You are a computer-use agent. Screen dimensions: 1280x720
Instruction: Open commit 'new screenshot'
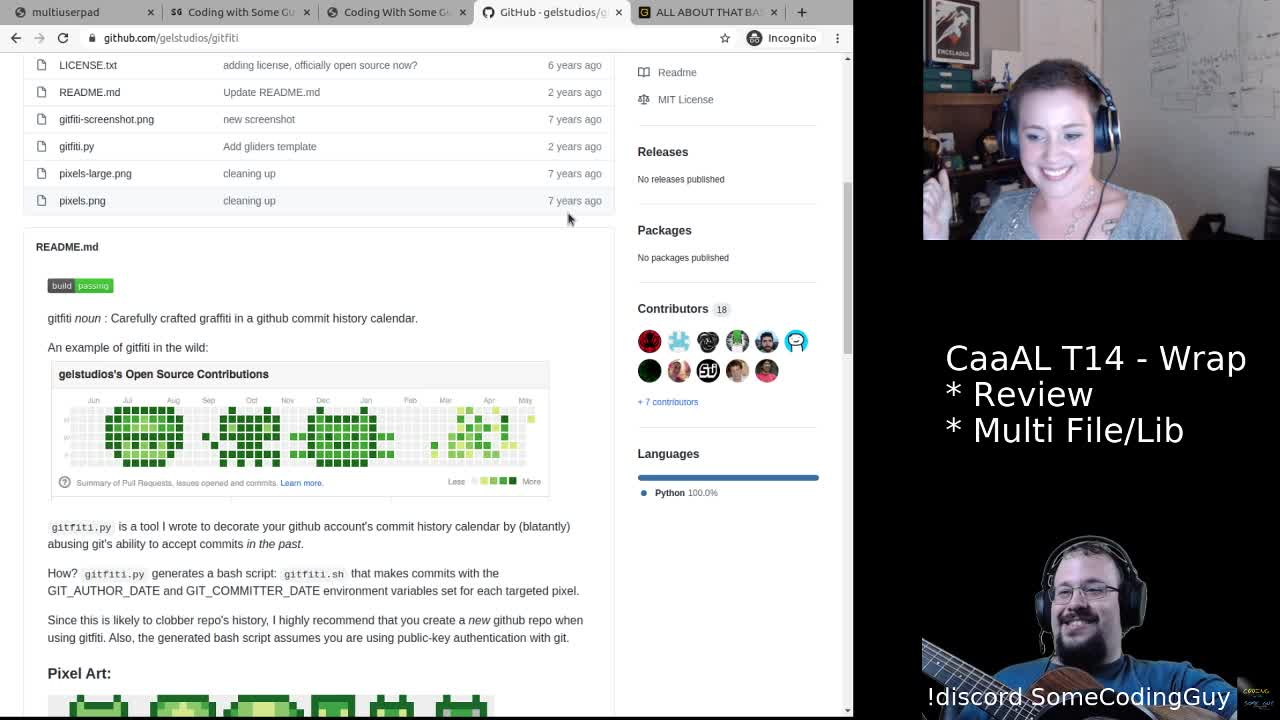pos(259,119)
